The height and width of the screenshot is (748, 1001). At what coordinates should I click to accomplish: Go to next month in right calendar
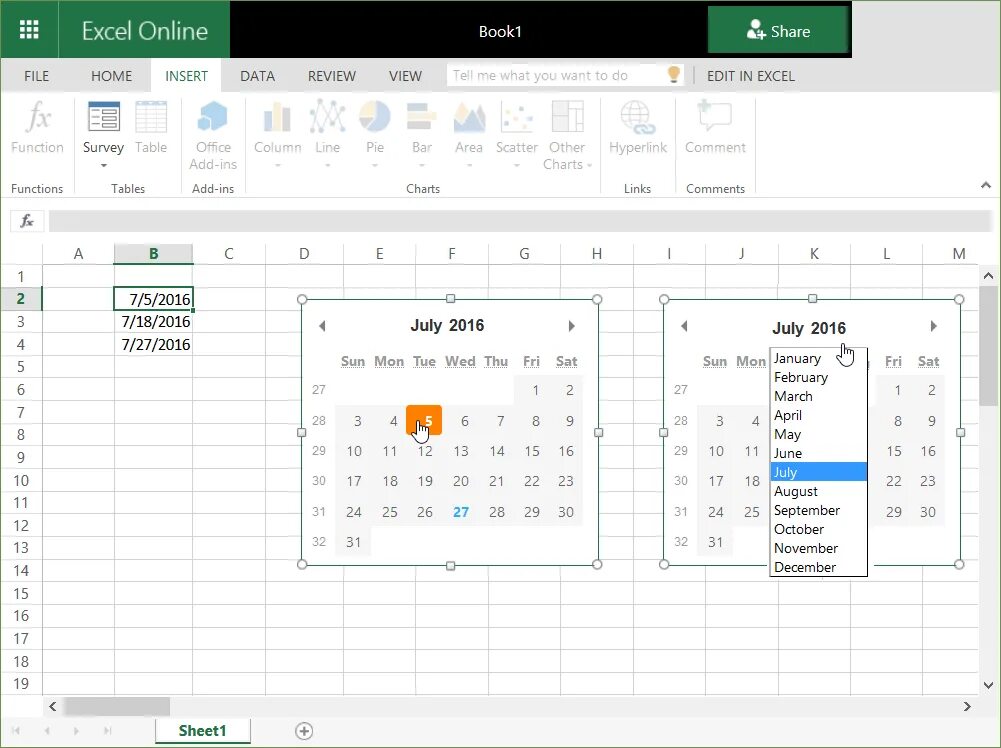(933, 326)
